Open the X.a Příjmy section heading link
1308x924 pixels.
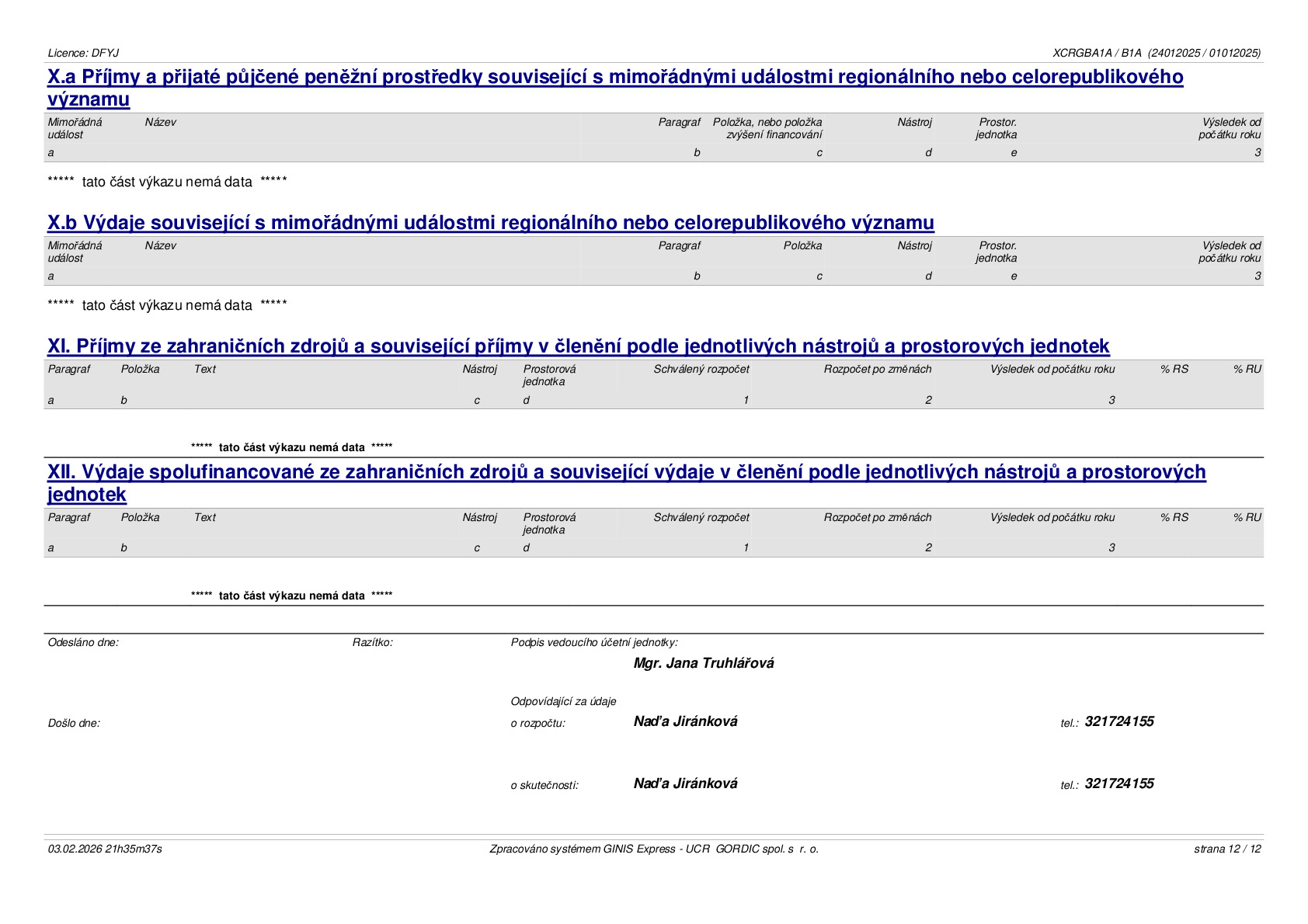(615, 88)
